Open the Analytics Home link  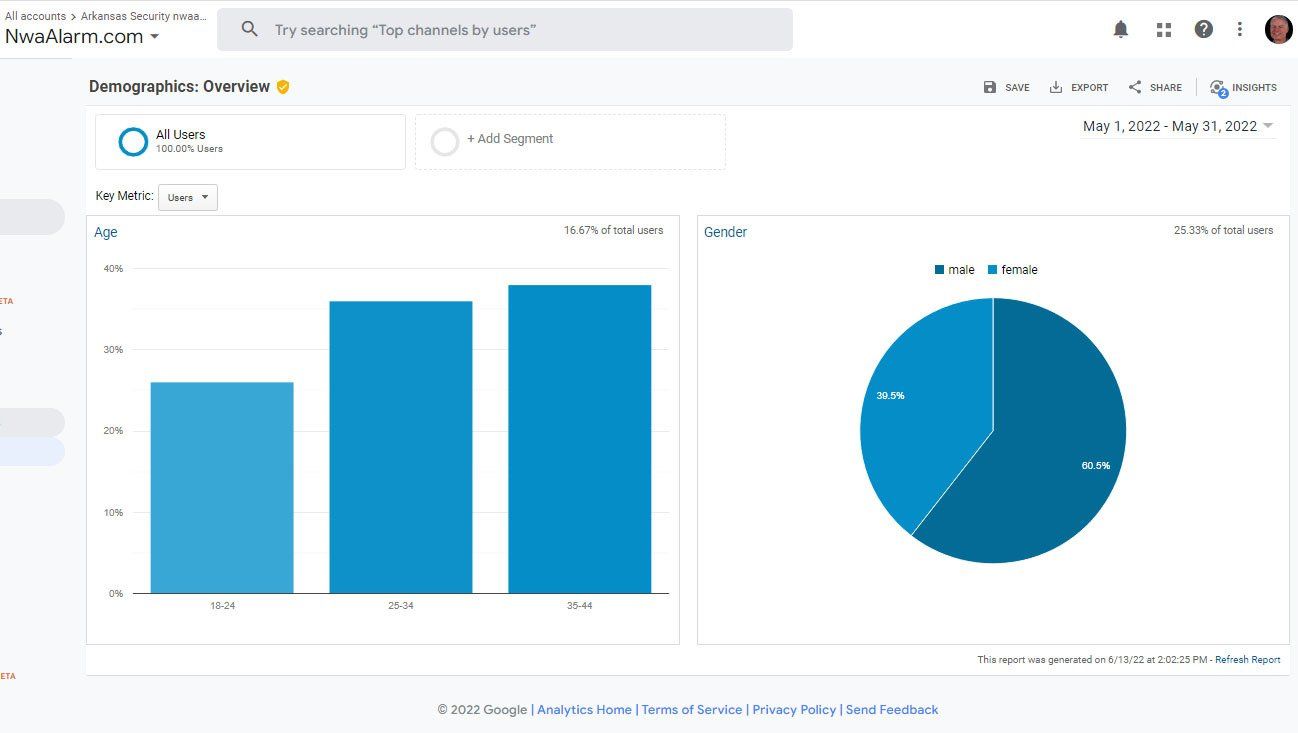coord(584,710)
